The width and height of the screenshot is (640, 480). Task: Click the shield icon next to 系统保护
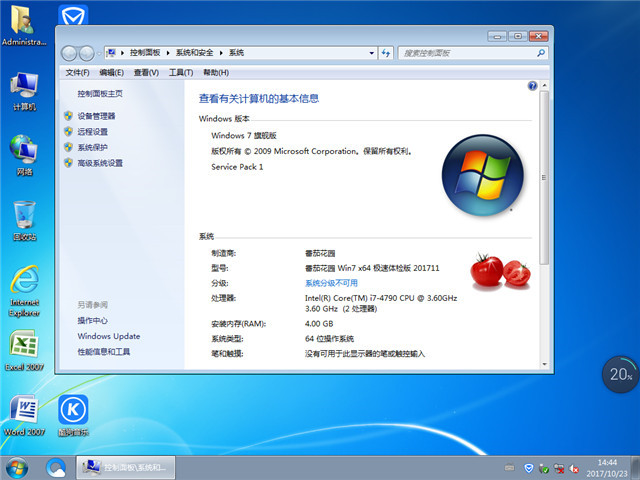pyautogui.click(x=69, y=147)
